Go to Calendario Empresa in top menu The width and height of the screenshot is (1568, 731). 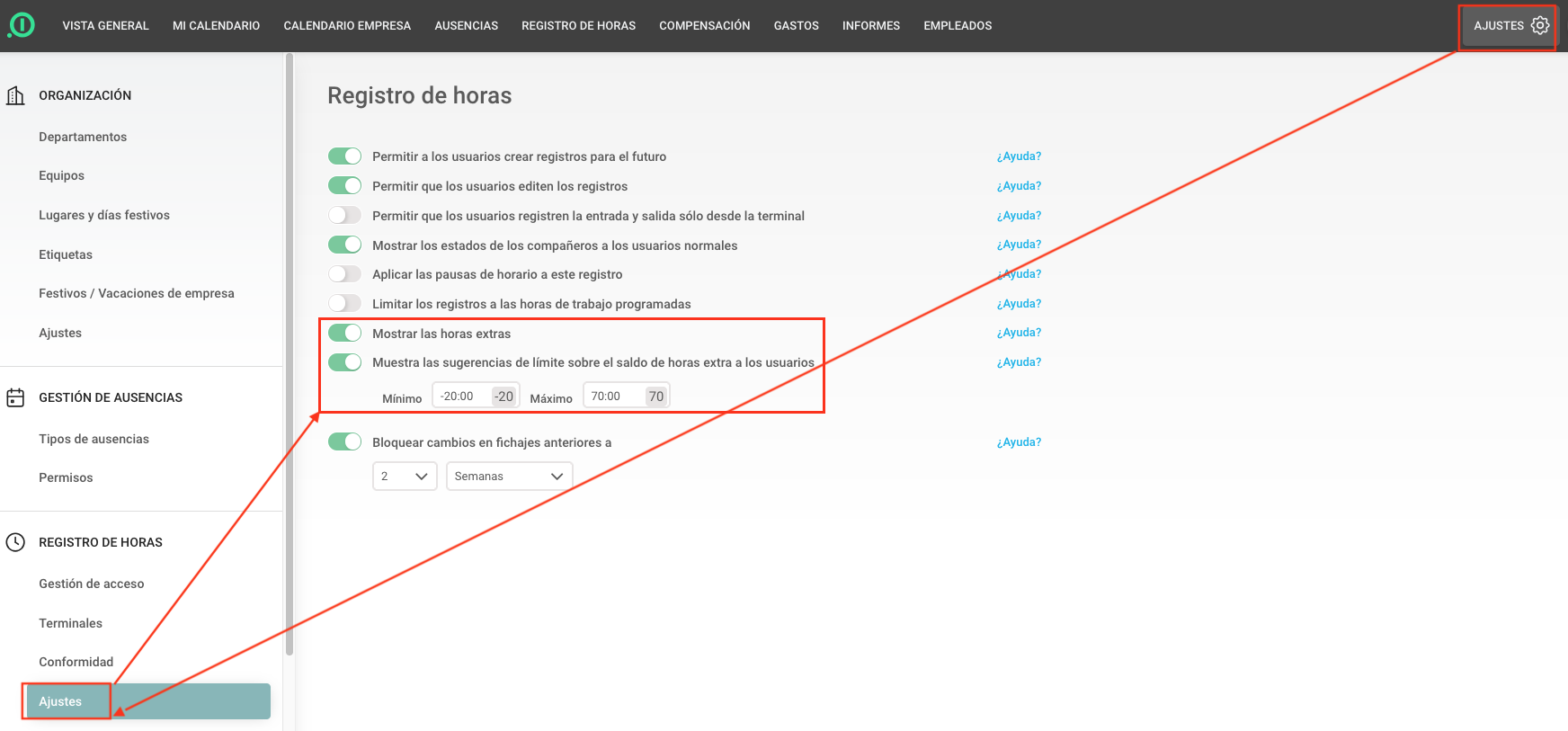tap(347, 25)
